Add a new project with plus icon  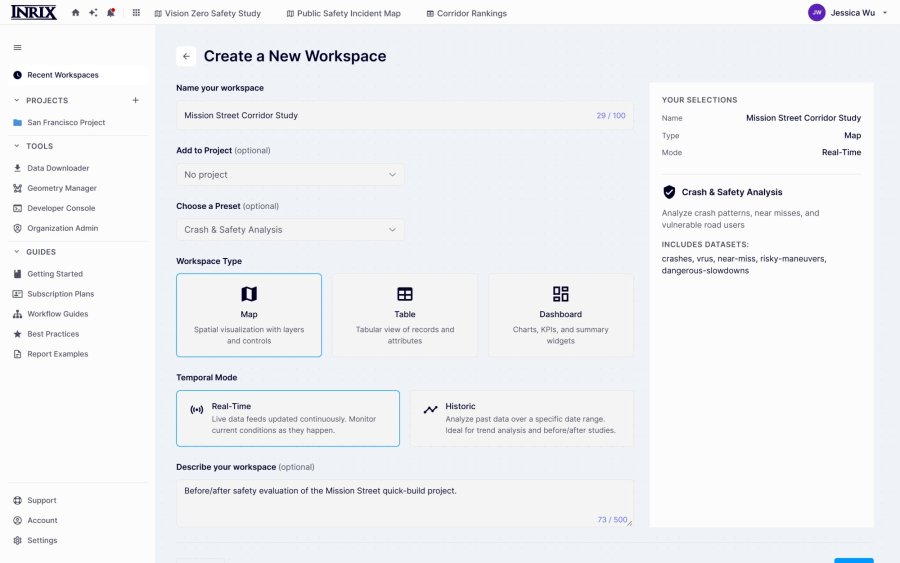(x=135, y=100)
